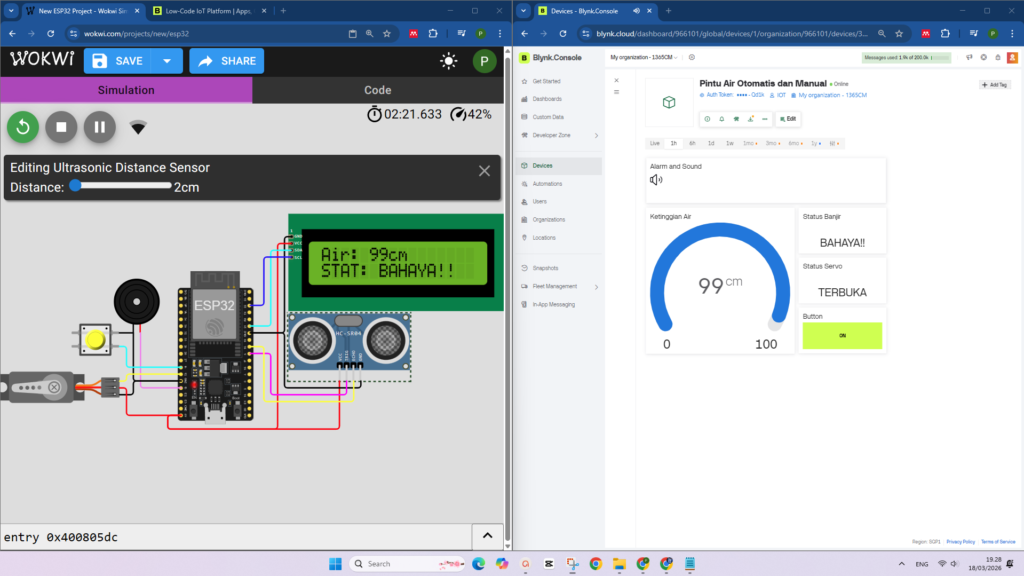This screenshot has height=576, width=1024.
Task: Open the Auth Token link
Action: (x=731, y=95)
